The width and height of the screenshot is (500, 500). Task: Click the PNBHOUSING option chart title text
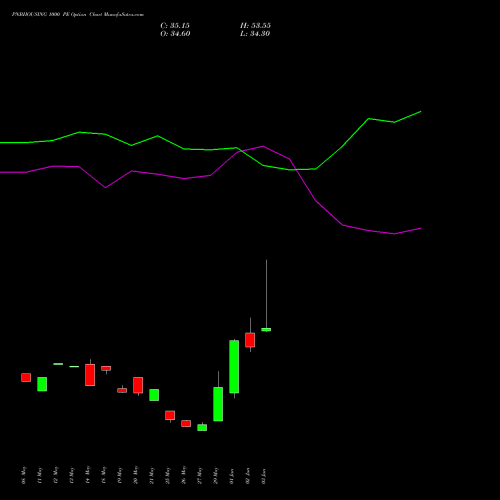pyautogui.click(x=78, y=15)
